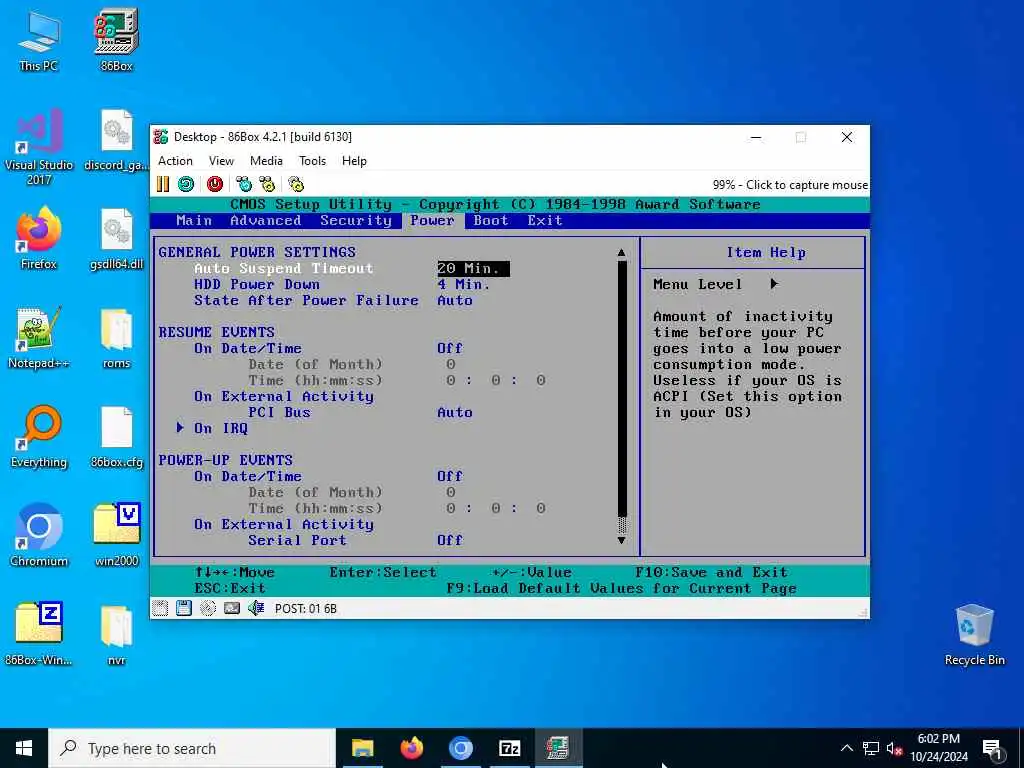Send Ctrl+Alt+Del via the blue toolbar icon
This screenshot has height=768, width=1024.
[x=244, y=184]
